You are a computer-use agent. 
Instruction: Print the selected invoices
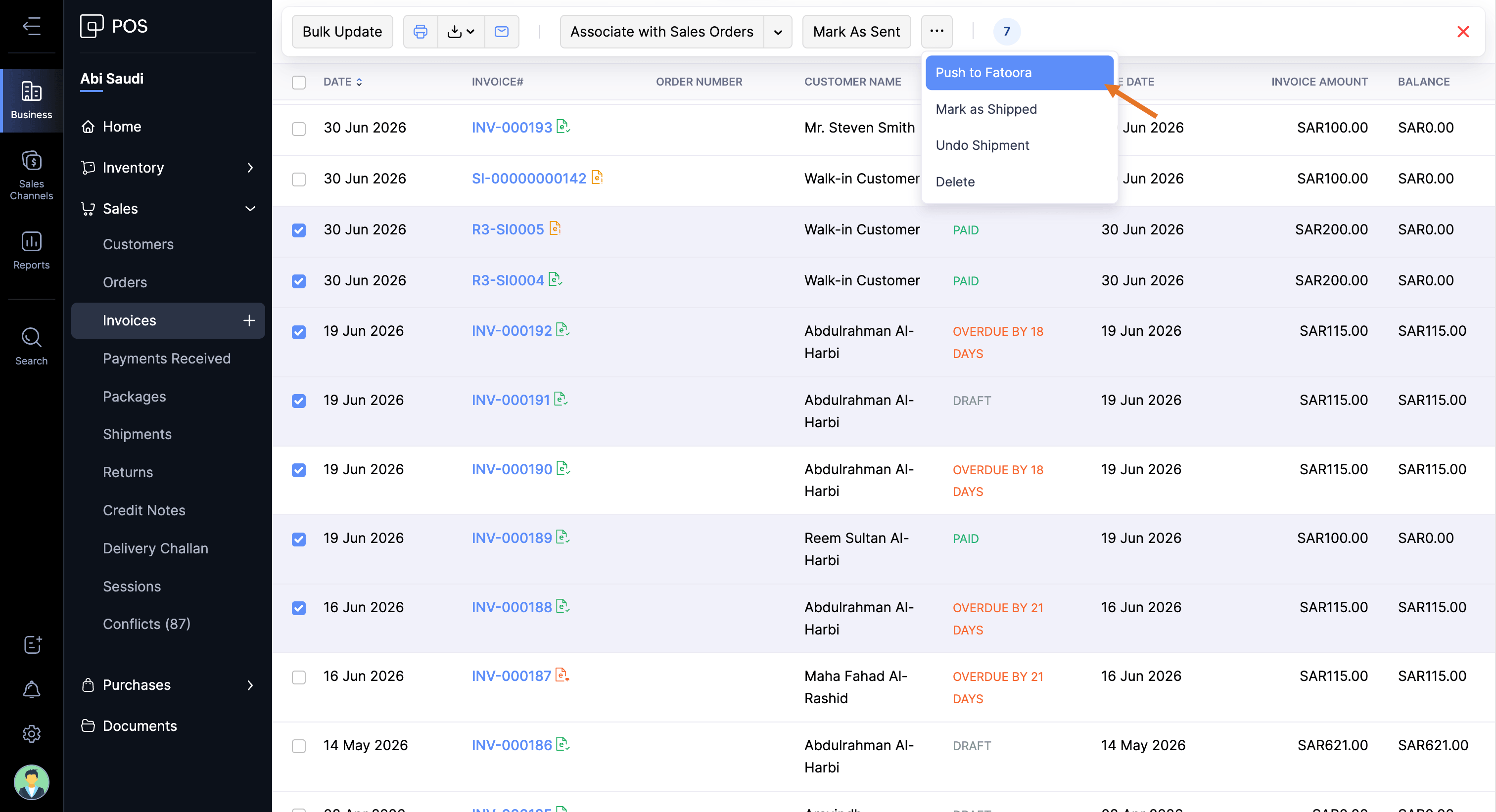421,31
